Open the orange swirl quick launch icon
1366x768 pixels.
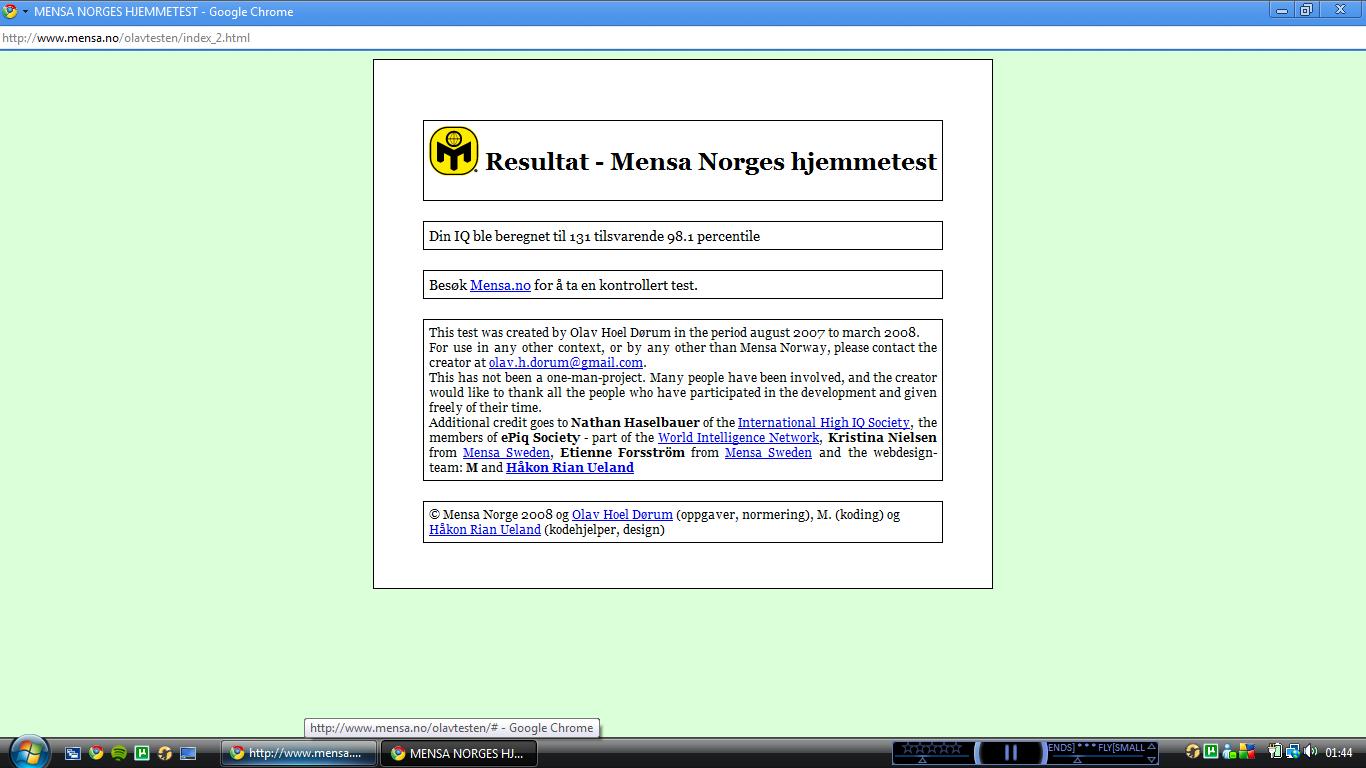(165, 753)
